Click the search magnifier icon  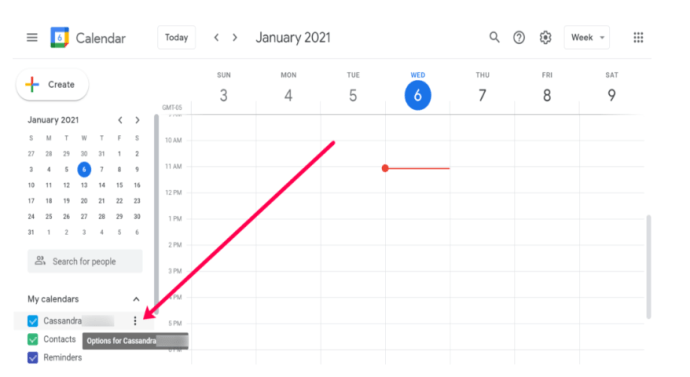(494, 37)
